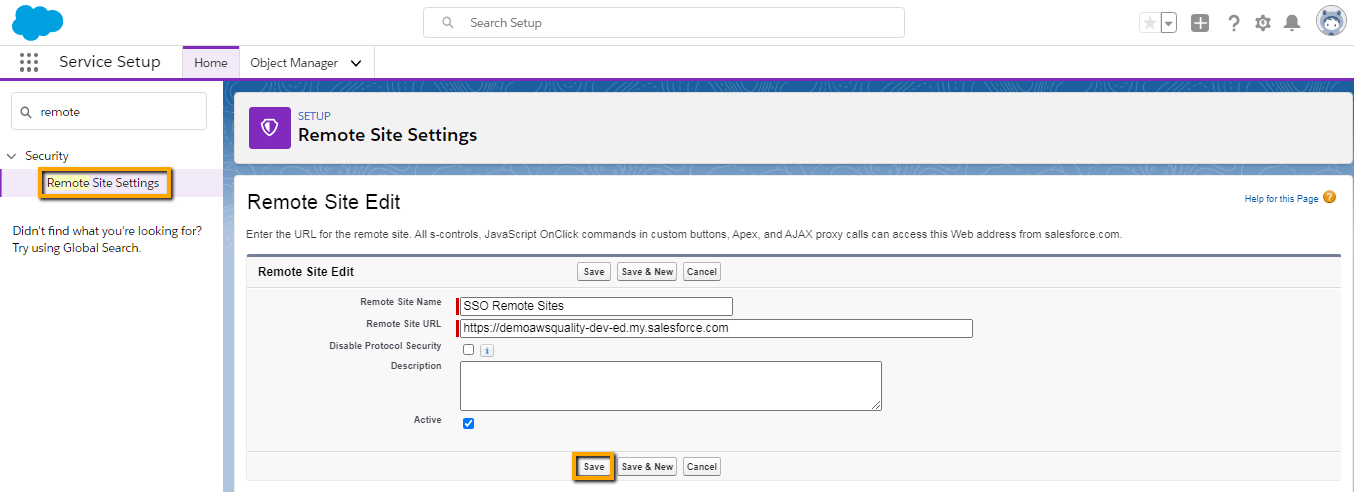Click the Service Setup app name
This screenshot has width=1354, height=492.
[110, 62]
